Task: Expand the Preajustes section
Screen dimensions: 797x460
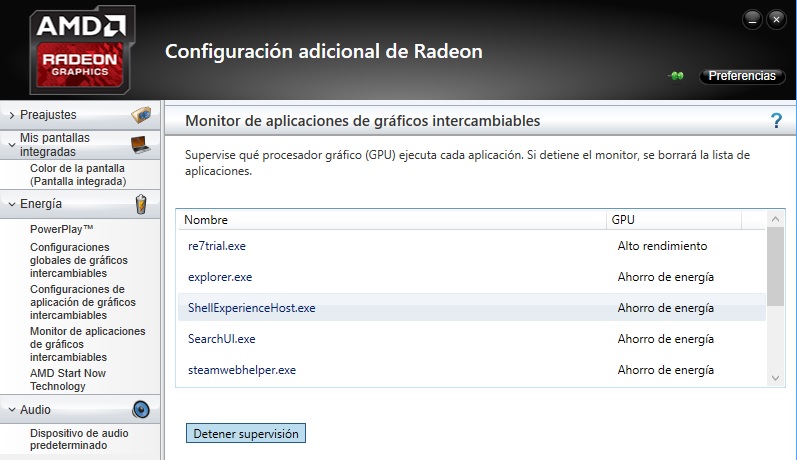Action: pyautogui.click(x=12, y=115)
